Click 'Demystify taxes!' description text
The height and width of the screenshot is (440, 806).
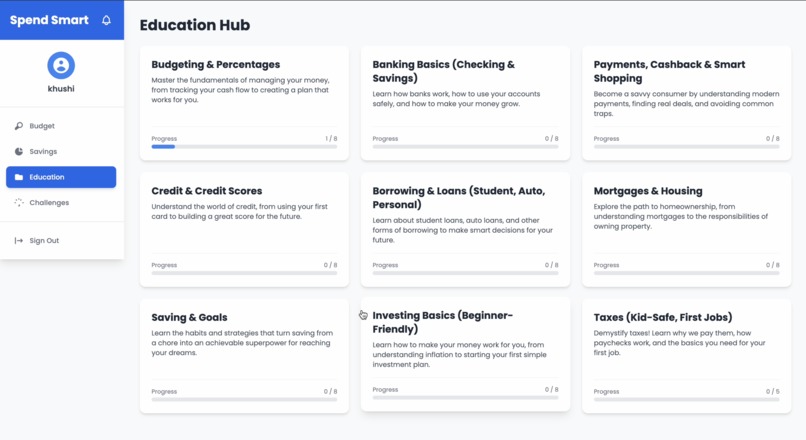pos(680,343)
